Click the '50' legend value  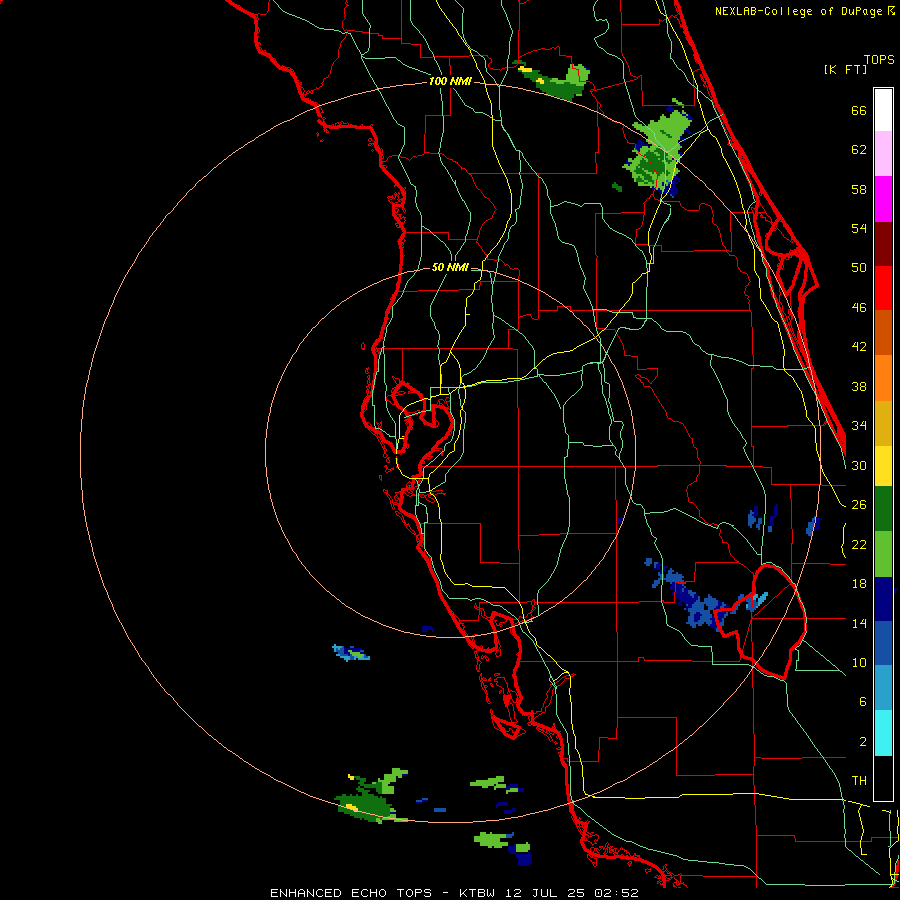click(x=859, y=268)
